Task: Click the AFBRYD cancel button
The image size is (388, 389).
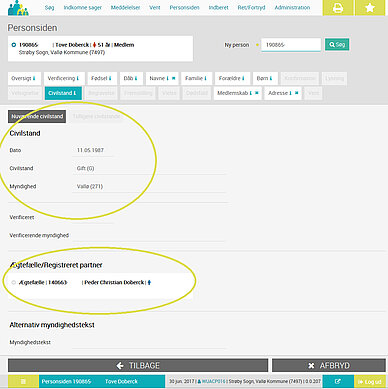Action: click(x=329, y=366)
